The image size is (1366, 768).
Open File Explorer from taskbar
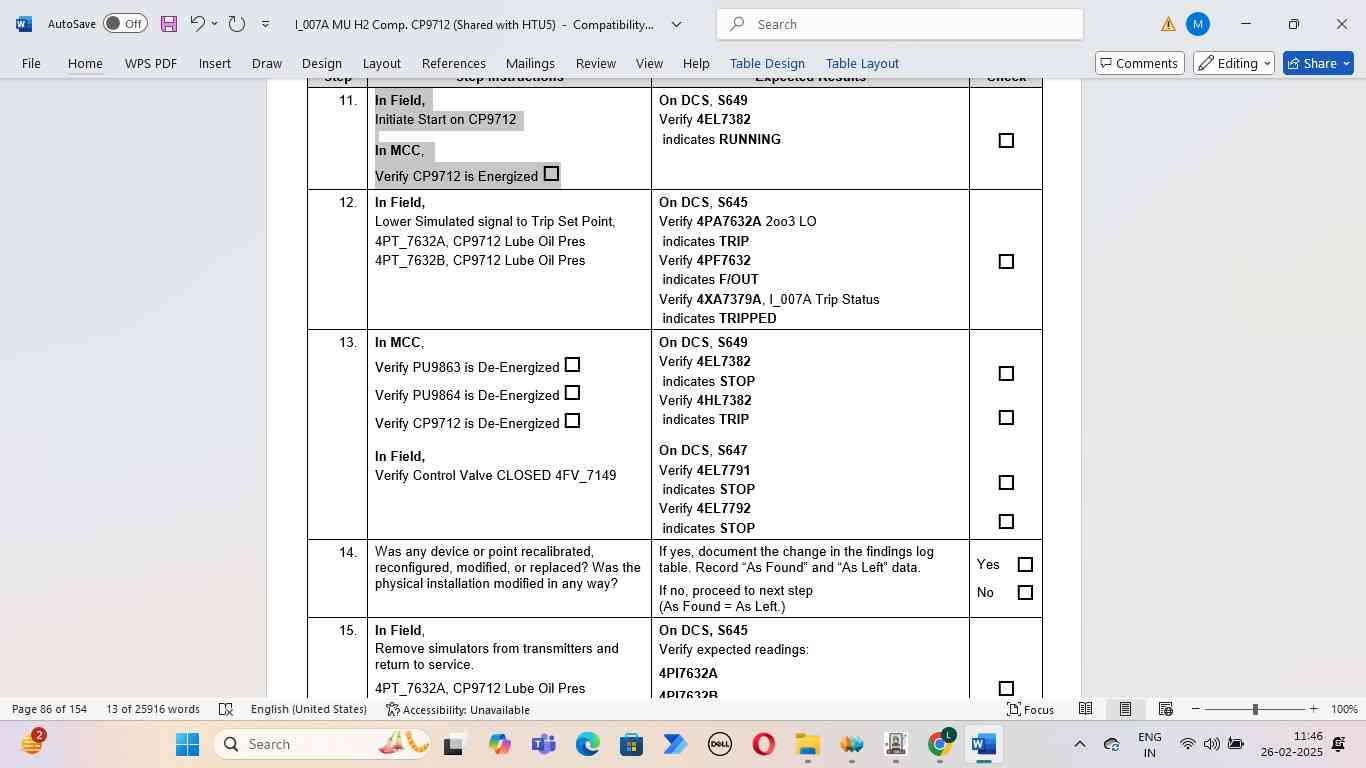tap(808, 744)
